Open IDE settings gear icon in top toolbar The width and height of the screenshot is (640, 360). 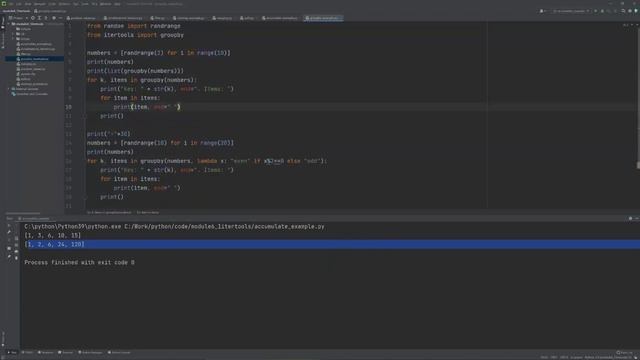[x=630, y=11]
